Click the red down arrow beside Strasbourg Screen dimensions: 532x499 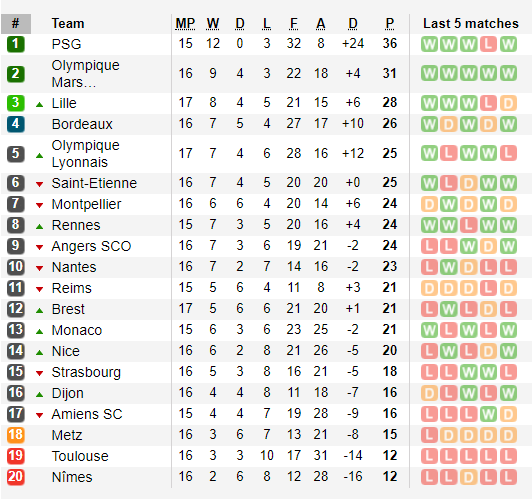click(x=39, y=373)
